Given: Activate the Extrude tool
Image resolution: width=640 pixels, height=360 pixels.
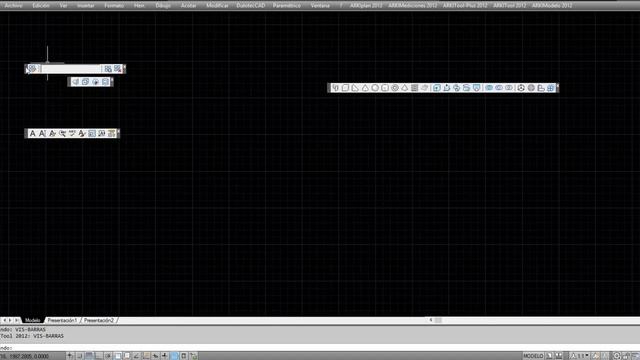Looking at the screenshot, I should pyautogui.click(x=437, y=88).
